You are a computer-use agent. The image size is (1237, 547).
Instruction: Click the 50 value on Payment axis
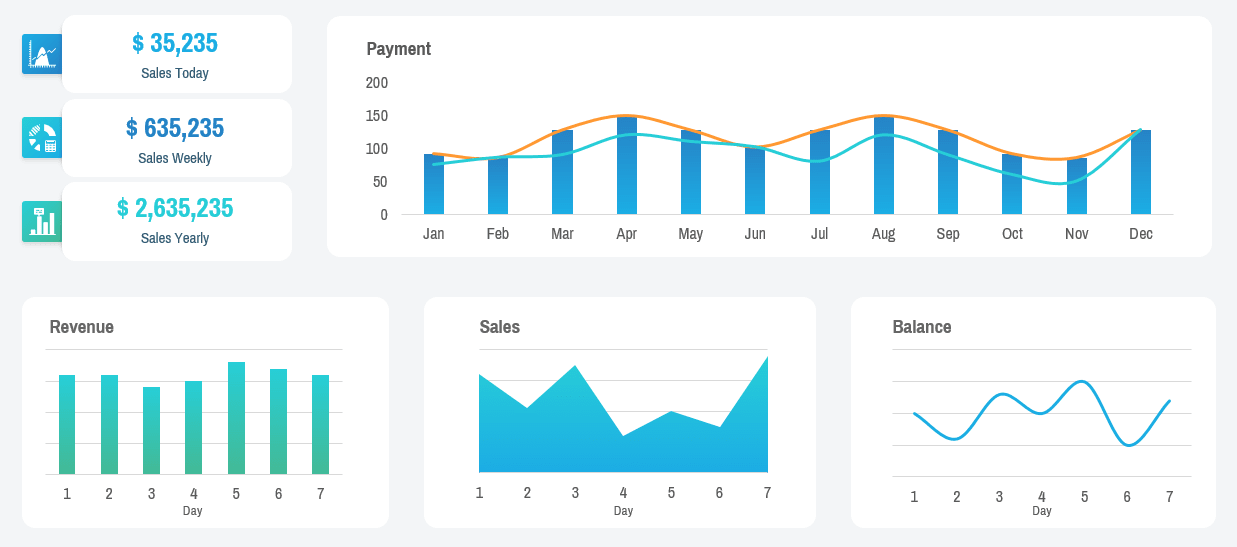(x=380, y=181)
